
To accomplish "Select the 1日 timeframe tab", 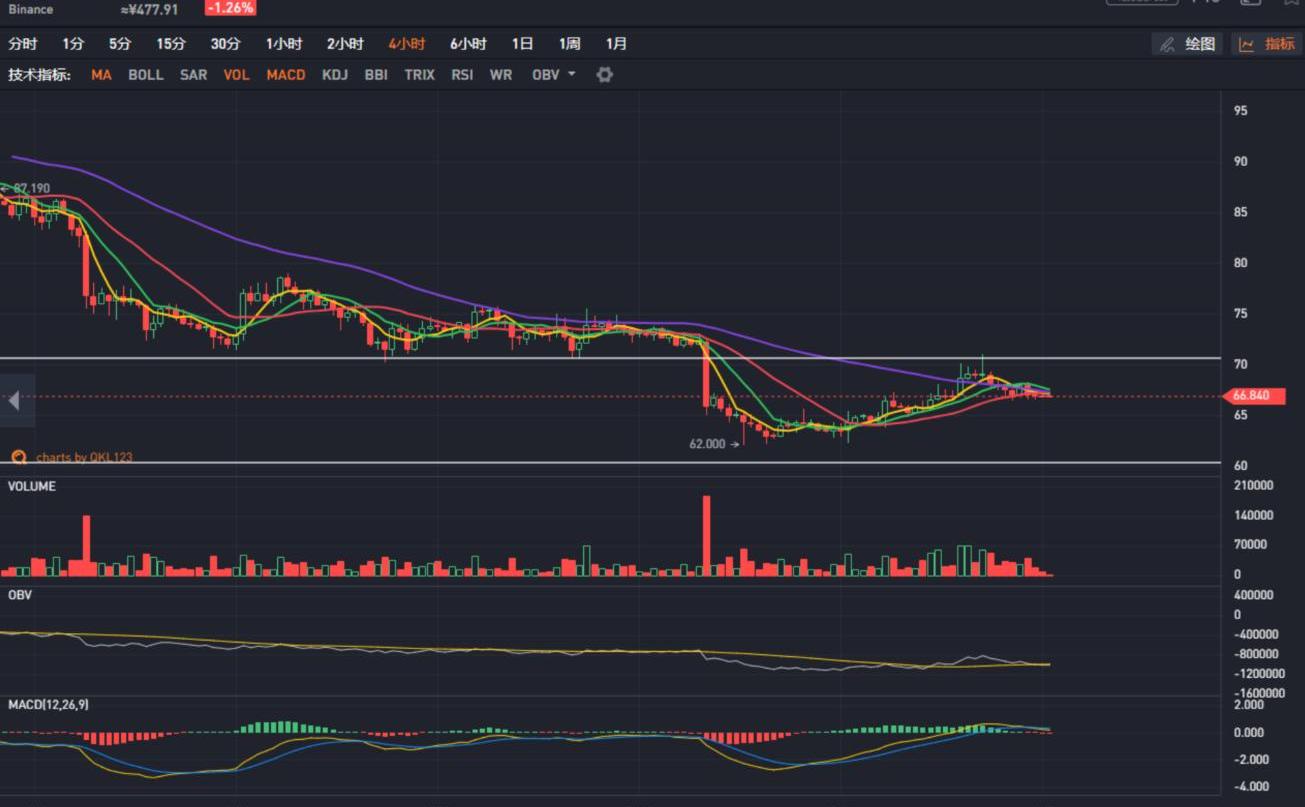I will (522, 44).
